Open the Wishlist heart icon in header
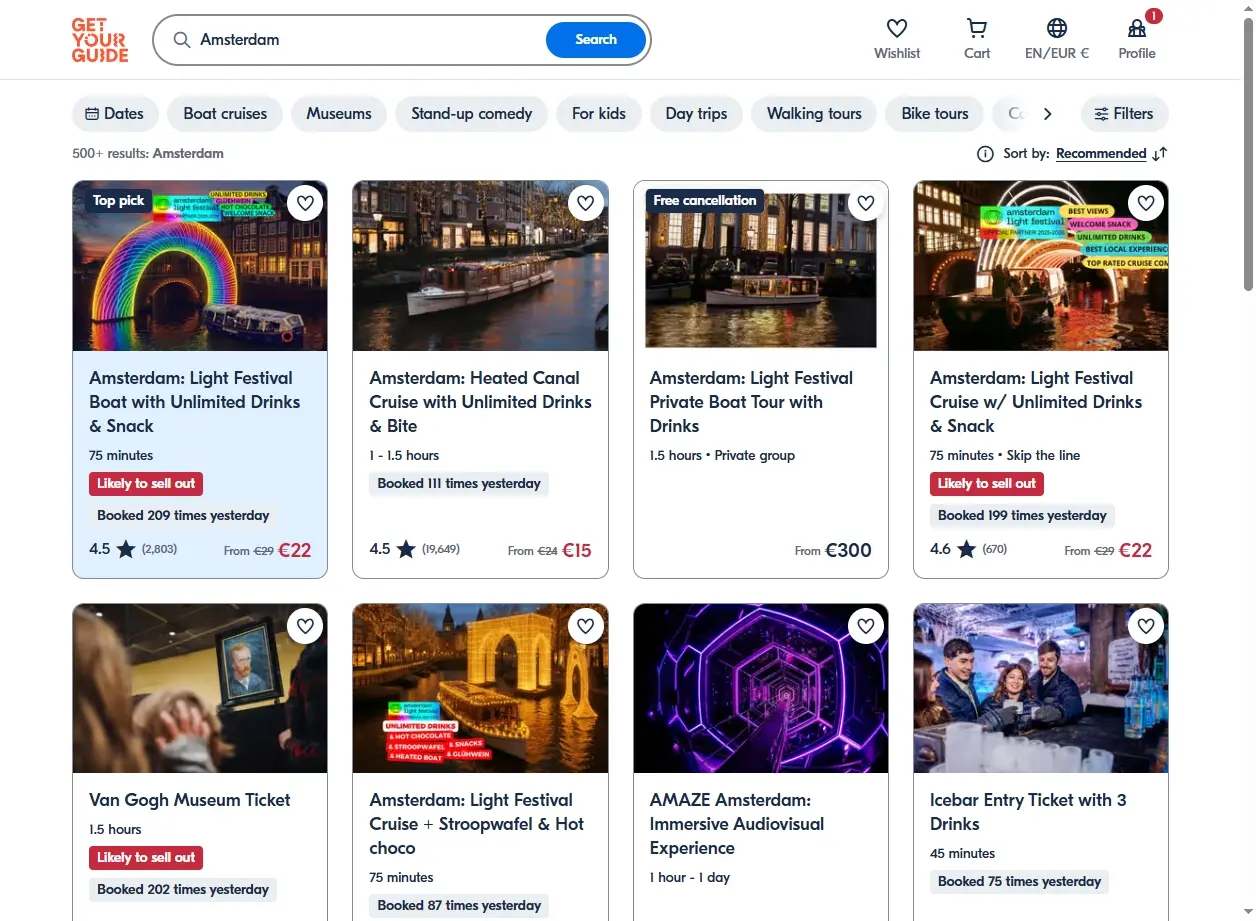This screenshot has height=921, width=1256. 897,28
